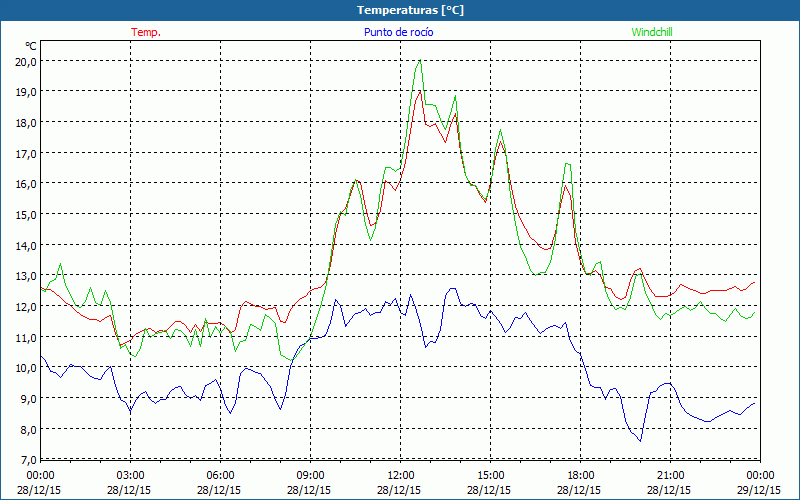The image size is (800, 500).
Task: Click the 7,0 y-axis value
Action: click(x=29, y=460)
